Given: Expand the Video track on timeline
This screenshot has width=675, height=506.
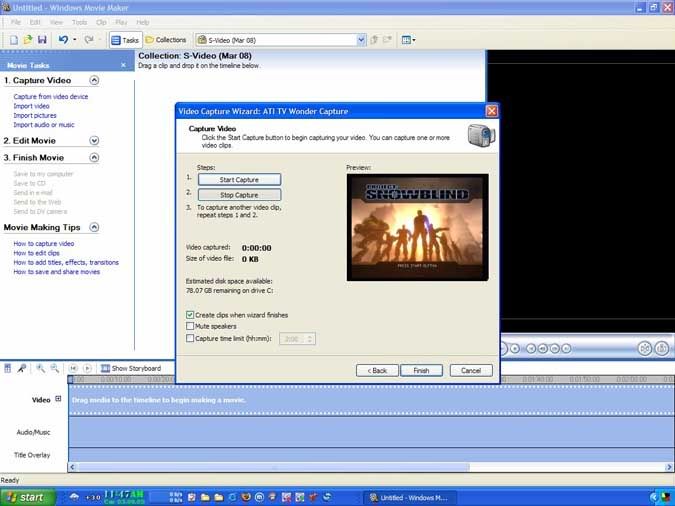Looking at the screenshot, I should (58, 399).
